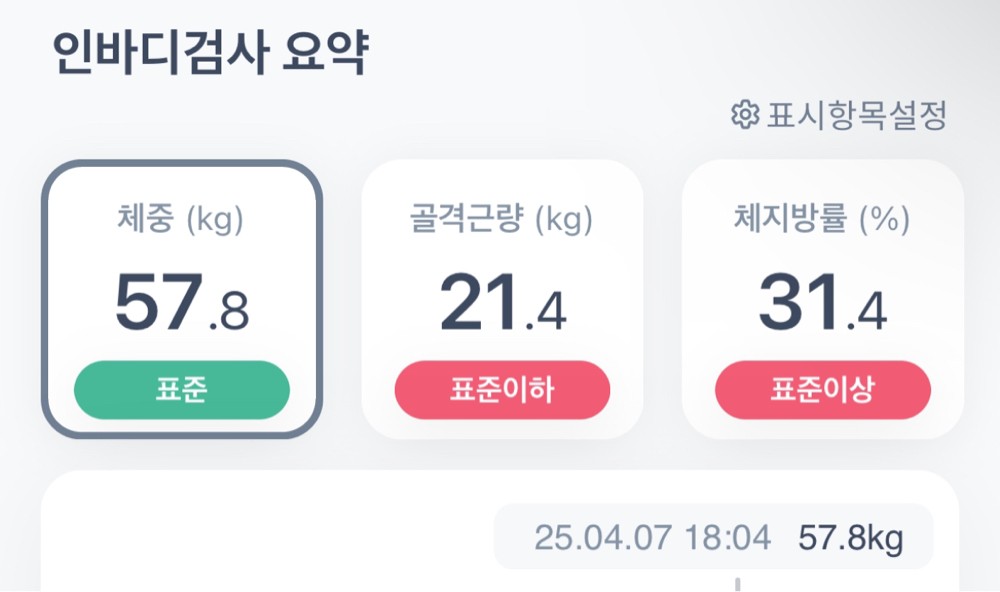Tap the green 표준 status badge
Image resolution: width=1000 pixels, height=592 pixels.
click(181, 390)
